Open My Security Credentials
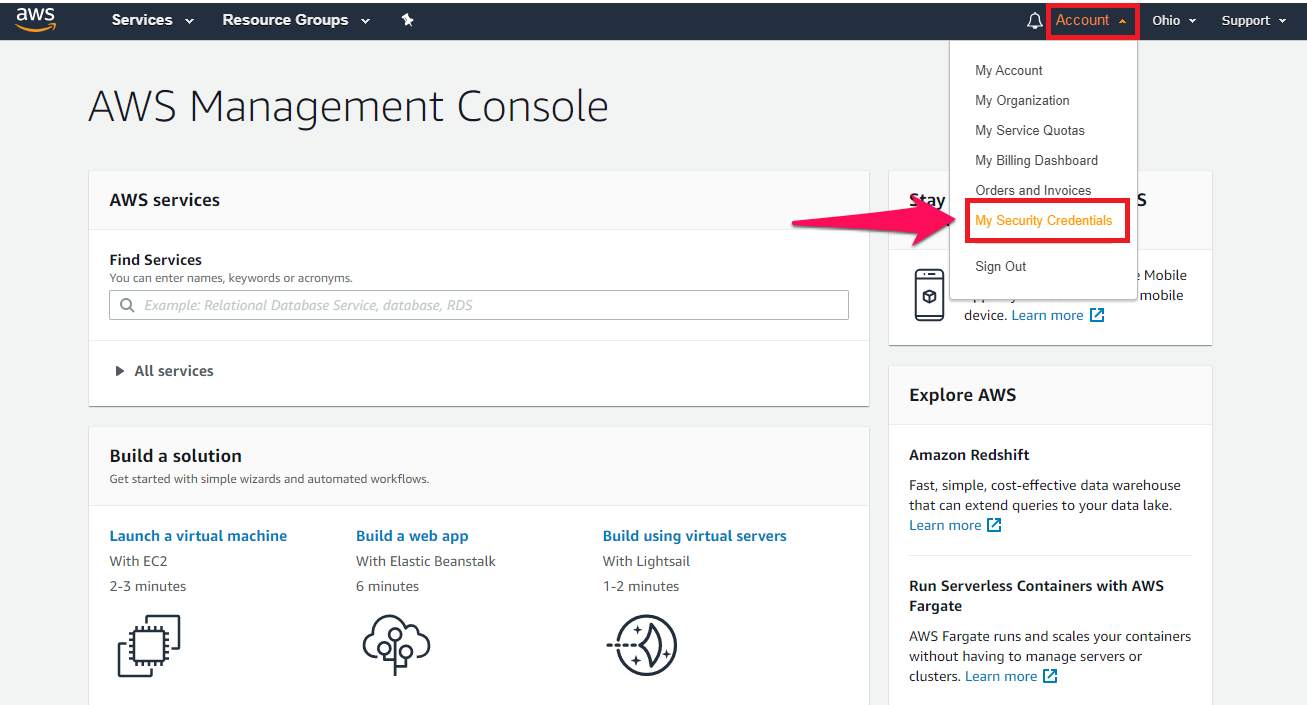1307x705 pixels. 1044,220
